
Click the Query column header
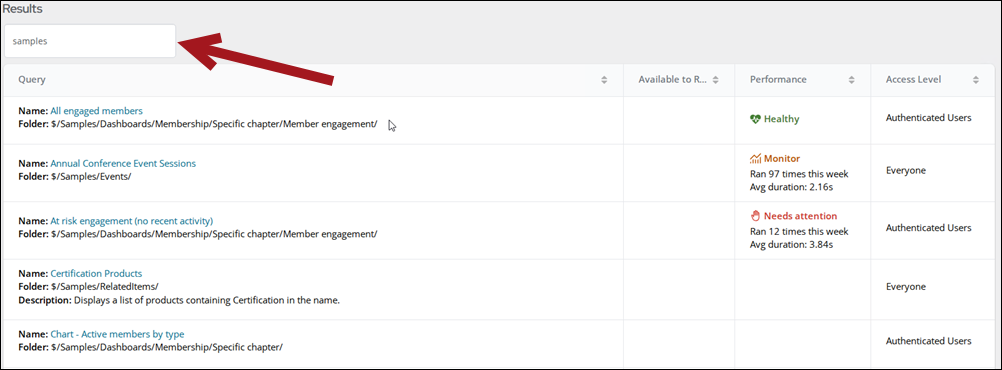point(32,80)
